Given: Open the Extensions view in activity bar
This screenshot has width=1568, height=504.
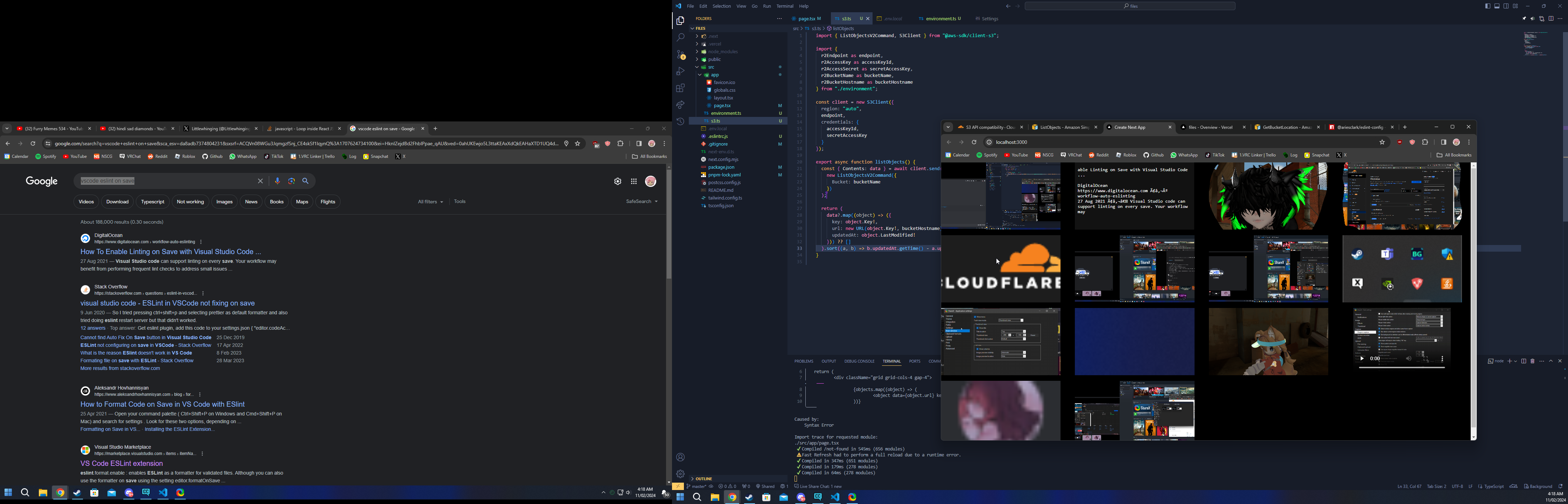Looking at the screenshot, I should pos(680,88).
